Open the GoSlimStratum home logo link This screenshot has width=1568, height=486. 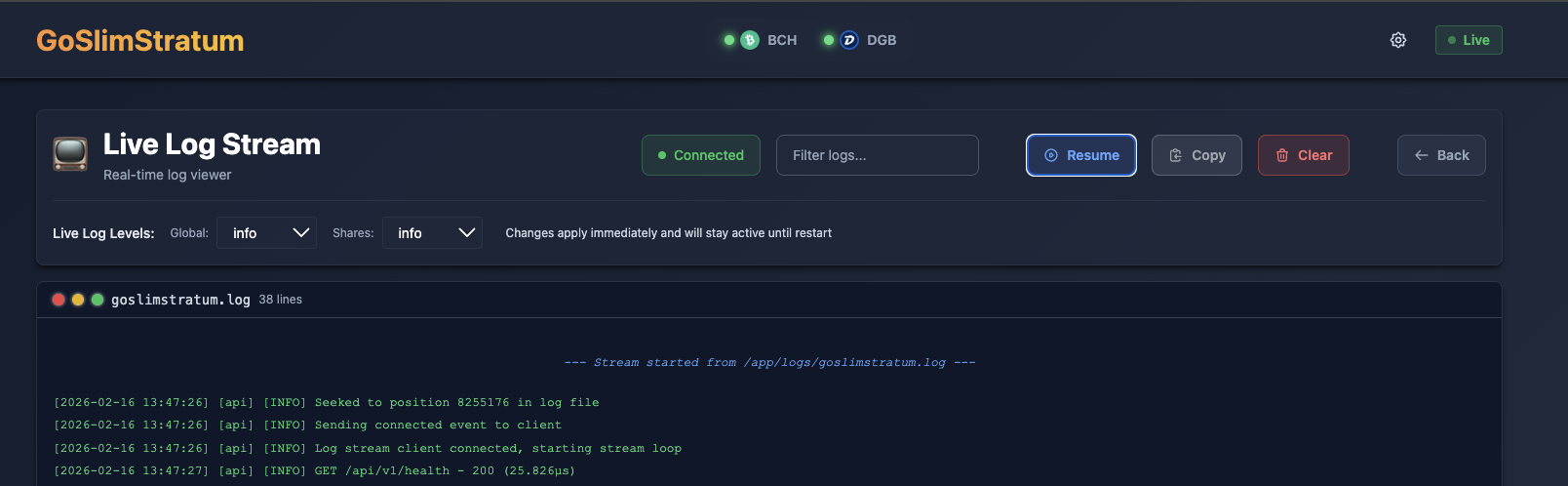pos(140,40)
